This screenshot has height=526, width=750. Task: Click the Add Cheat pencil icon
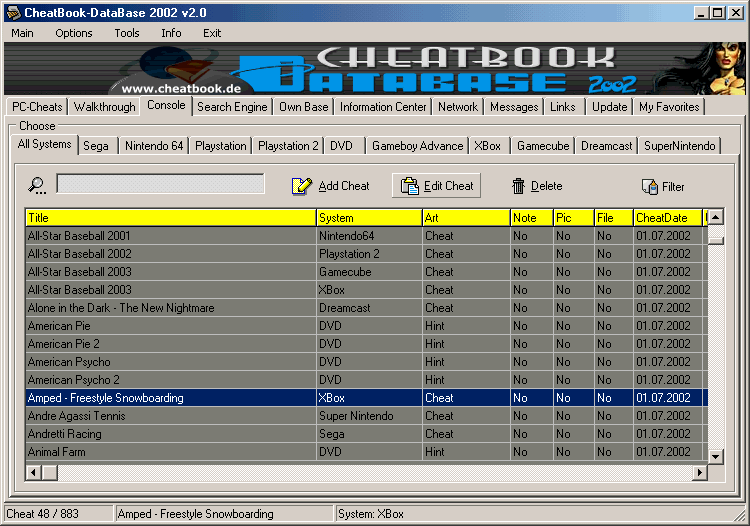[302, 186]
